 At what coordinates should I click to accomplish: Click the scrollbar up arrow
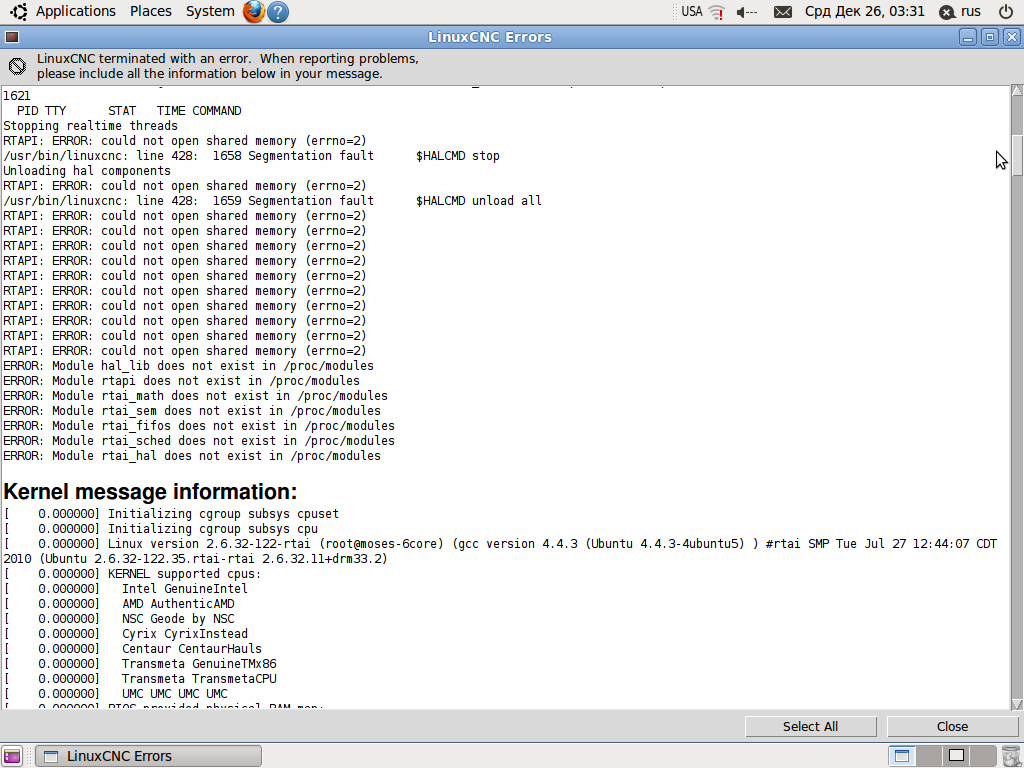click(x=1017, y=91)
